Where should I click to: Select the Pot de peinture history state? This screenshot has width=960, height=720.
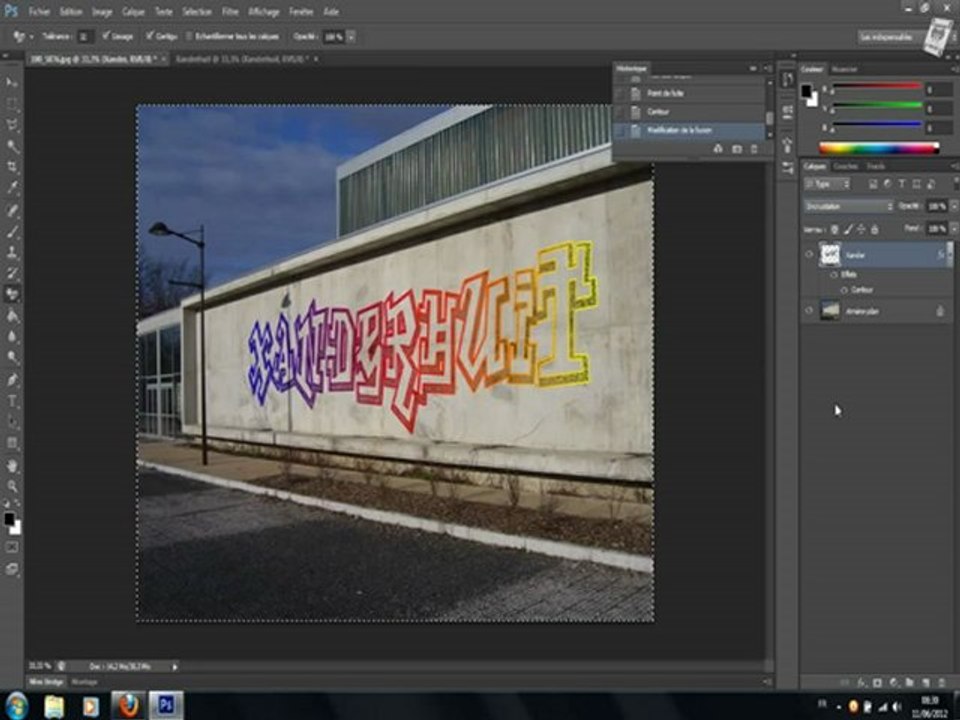689,93
